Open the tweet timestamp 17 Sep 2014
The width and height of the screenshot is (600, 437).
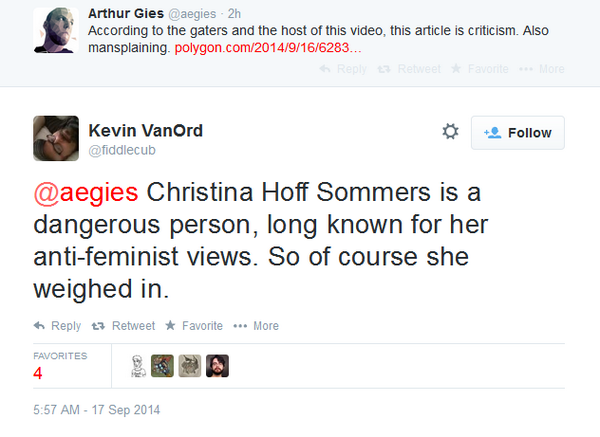click(x=97, y=410)
